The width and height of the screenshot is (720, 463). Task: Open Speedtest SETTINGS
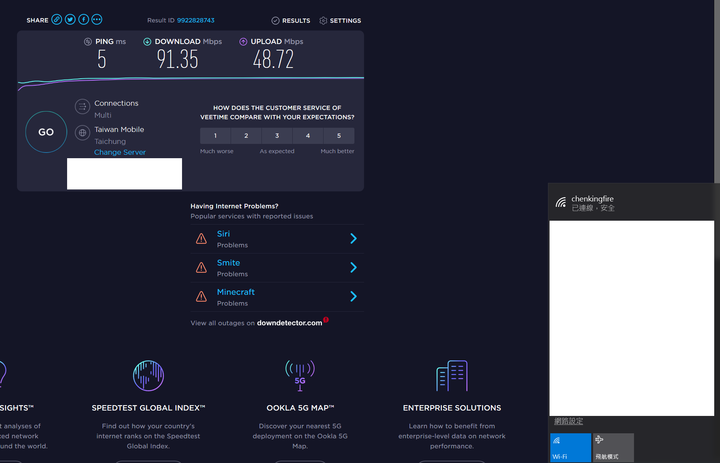[x=340, y=21]
